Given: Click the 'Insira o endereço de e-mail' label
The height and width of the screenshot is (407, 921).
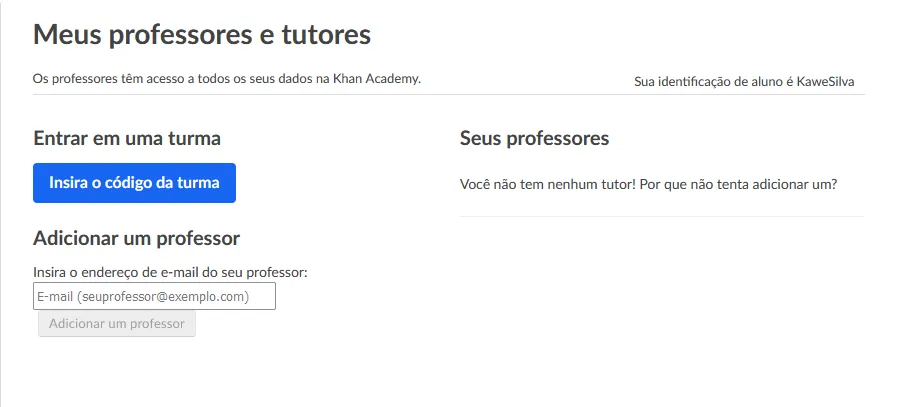Looking at the screenshot, I should pyautogui.click(x=170, y=272).
